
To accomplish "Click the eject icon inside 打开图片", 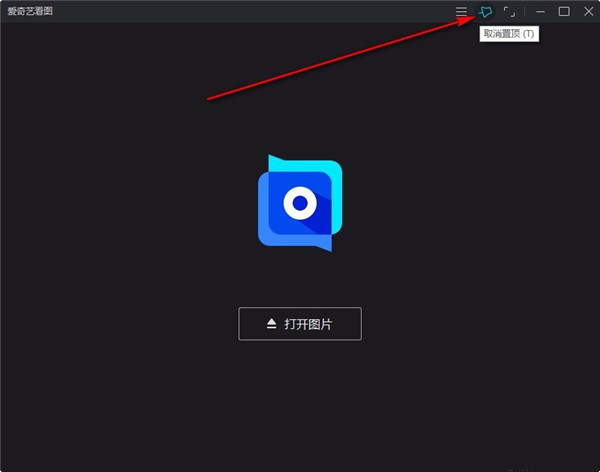I will [x=271, y=324].
